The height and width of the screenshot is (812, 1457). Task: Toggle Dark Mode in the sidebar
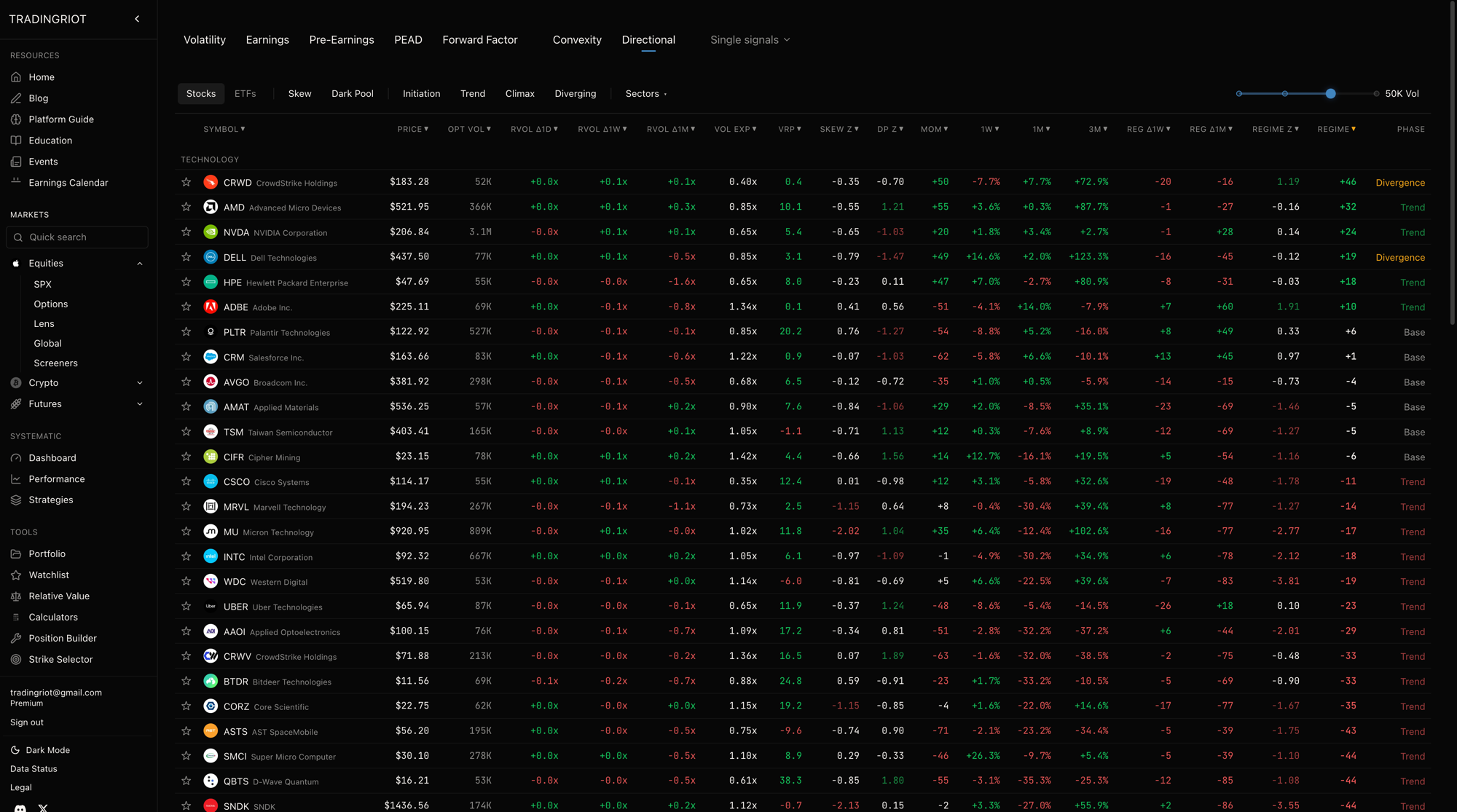pyautogui.click(x=40, y=749)
